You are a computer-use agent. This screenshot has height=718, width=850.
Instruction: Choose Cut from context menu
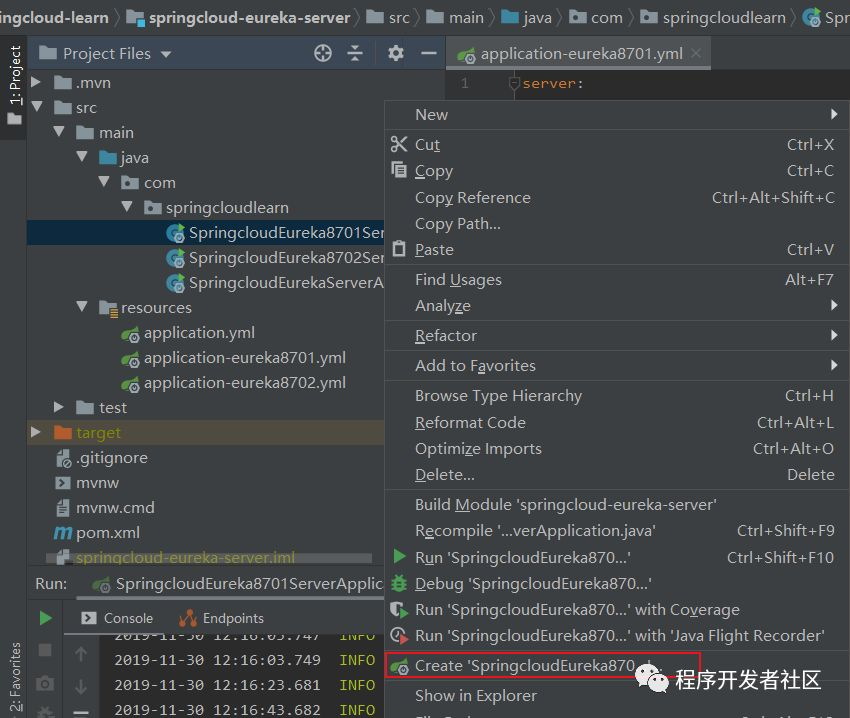[617, 144]
